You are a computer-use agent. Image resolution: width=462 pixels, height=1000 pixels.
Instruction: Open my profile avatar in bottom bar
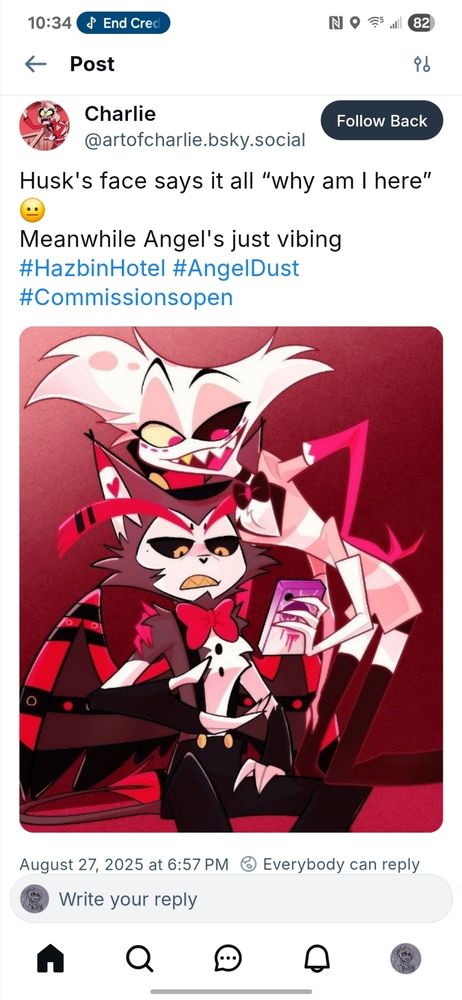point(405,958)
